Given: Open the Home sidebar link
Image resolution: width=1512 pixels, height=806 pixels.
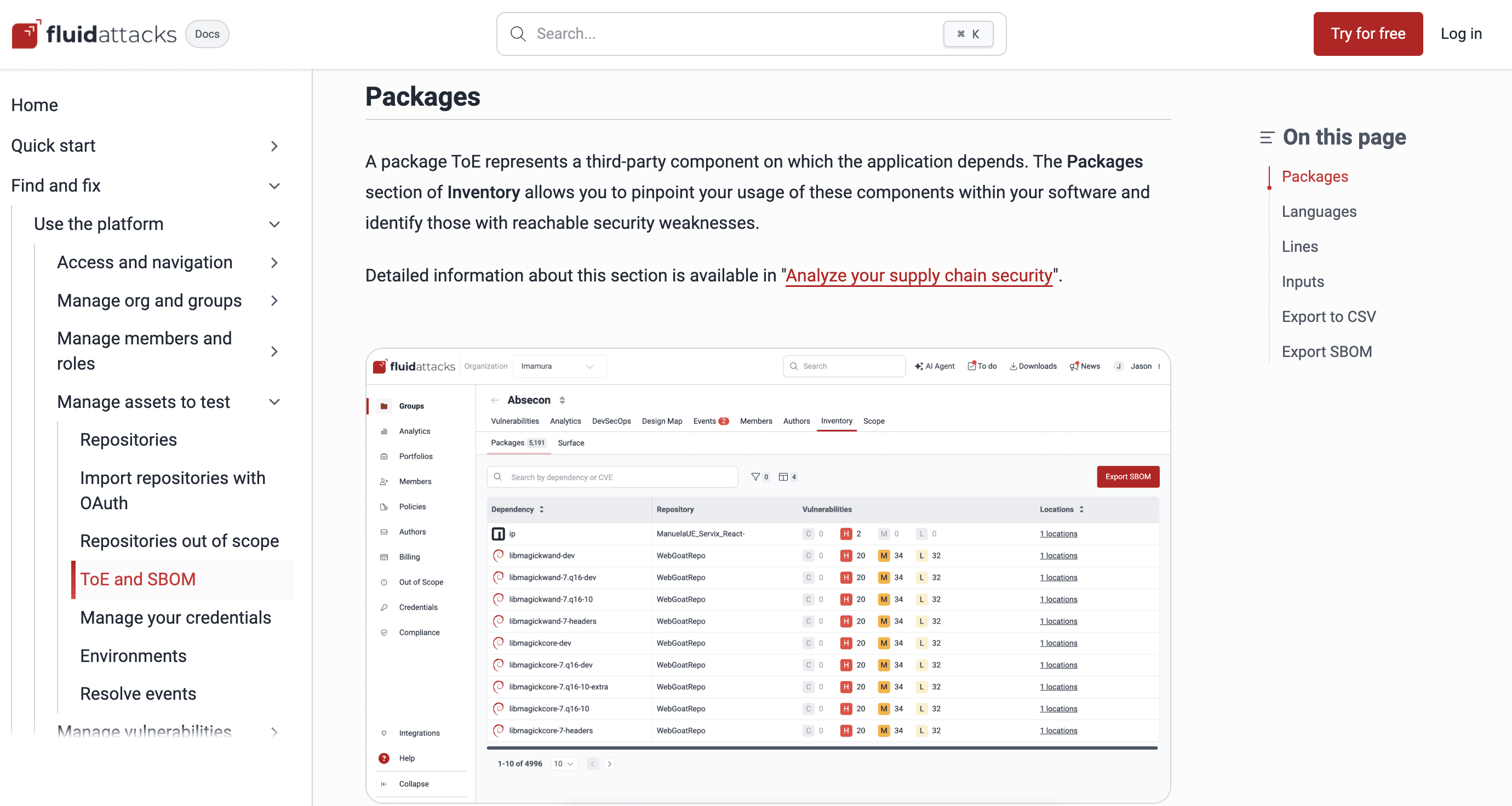Looking at the screenshot, I should tap(35, 105).
